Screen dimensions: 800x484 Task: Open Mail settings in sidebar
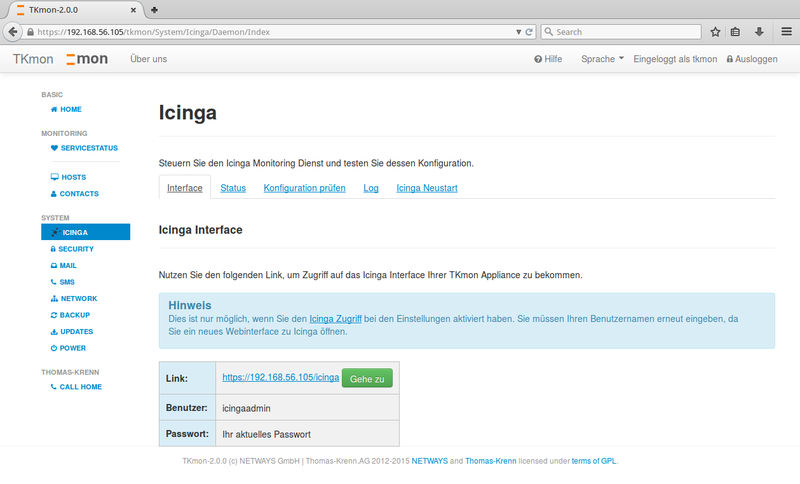coord(63,265)
